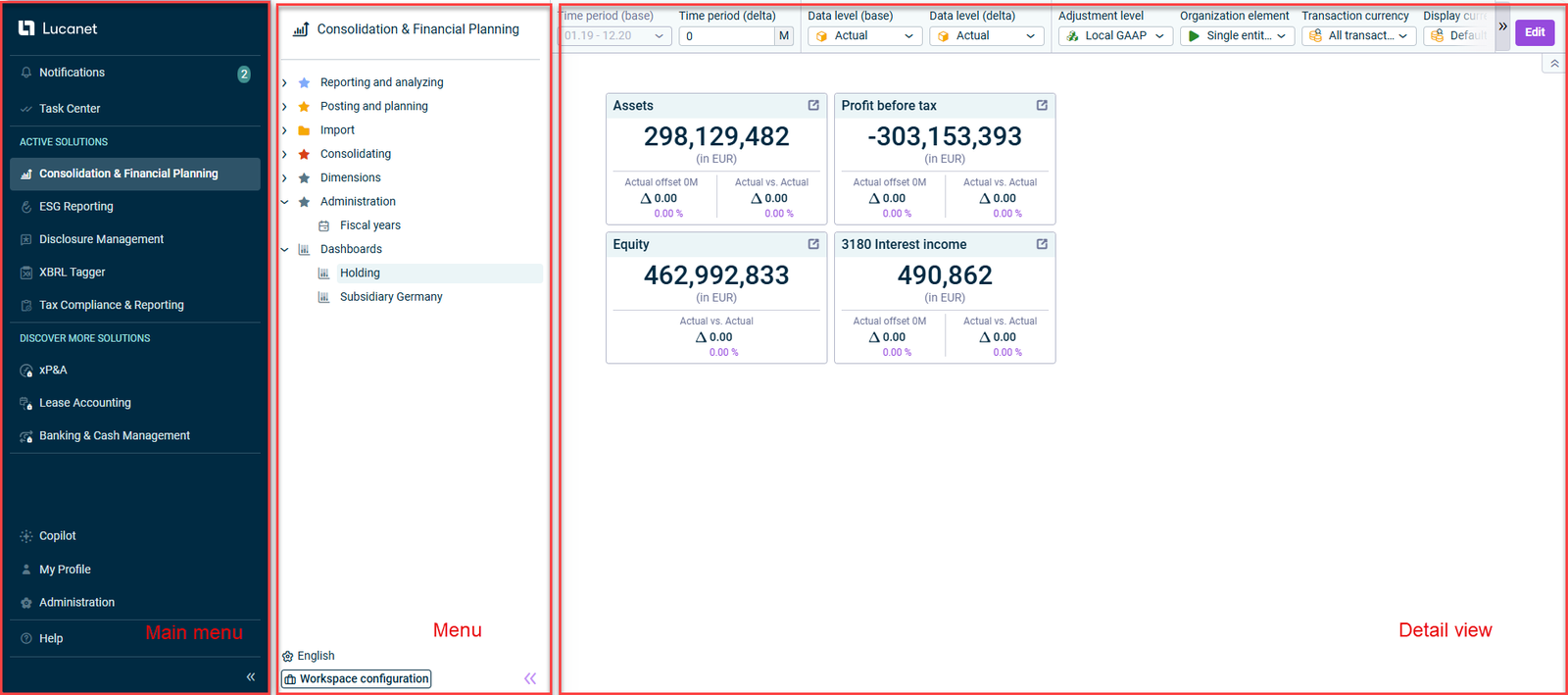Open ESG Reporting solution
This screenshot has height=695, width=1568.
[75, 207]
